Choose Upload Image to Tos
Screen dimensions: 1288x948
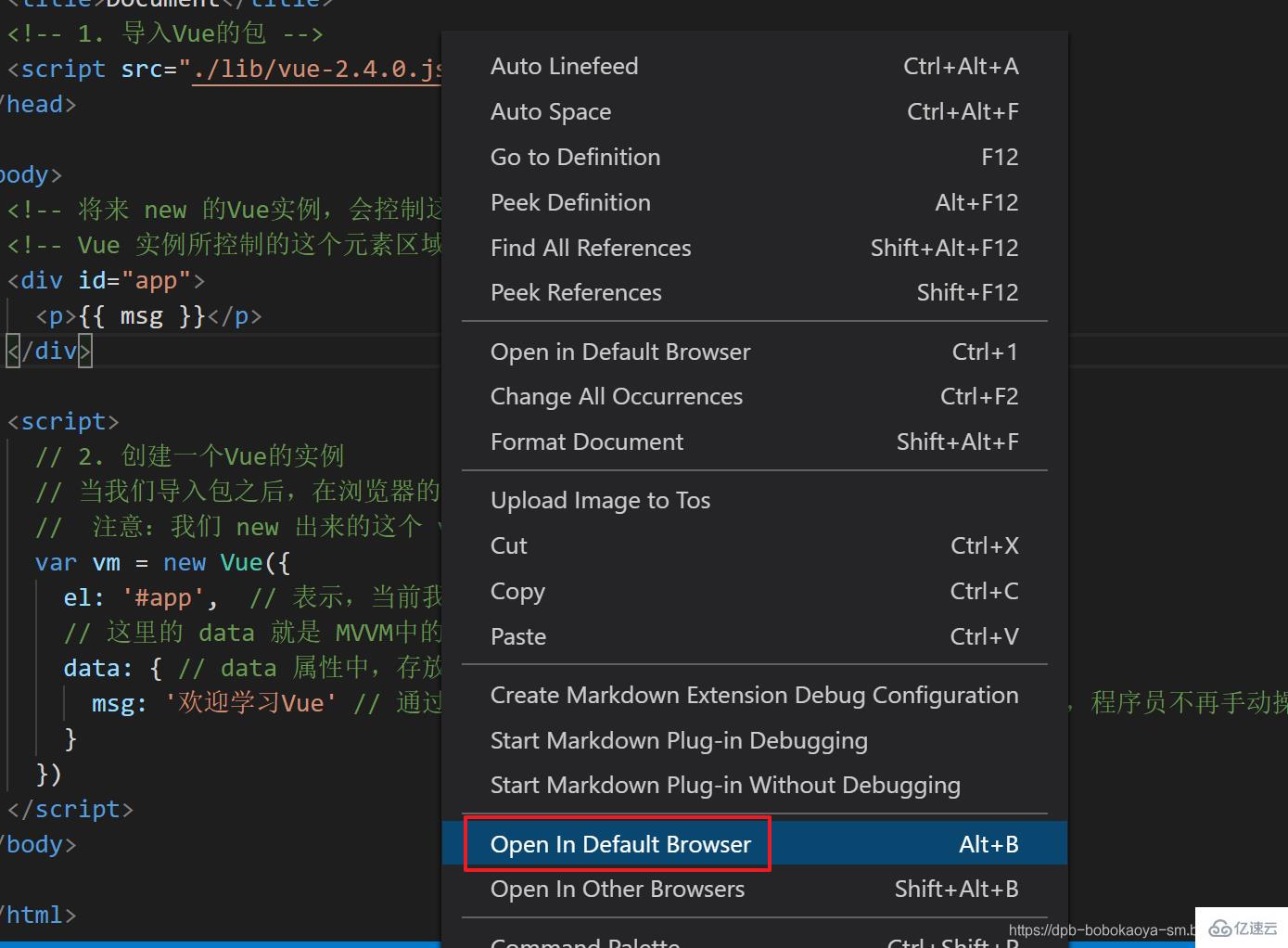[755, 500]
